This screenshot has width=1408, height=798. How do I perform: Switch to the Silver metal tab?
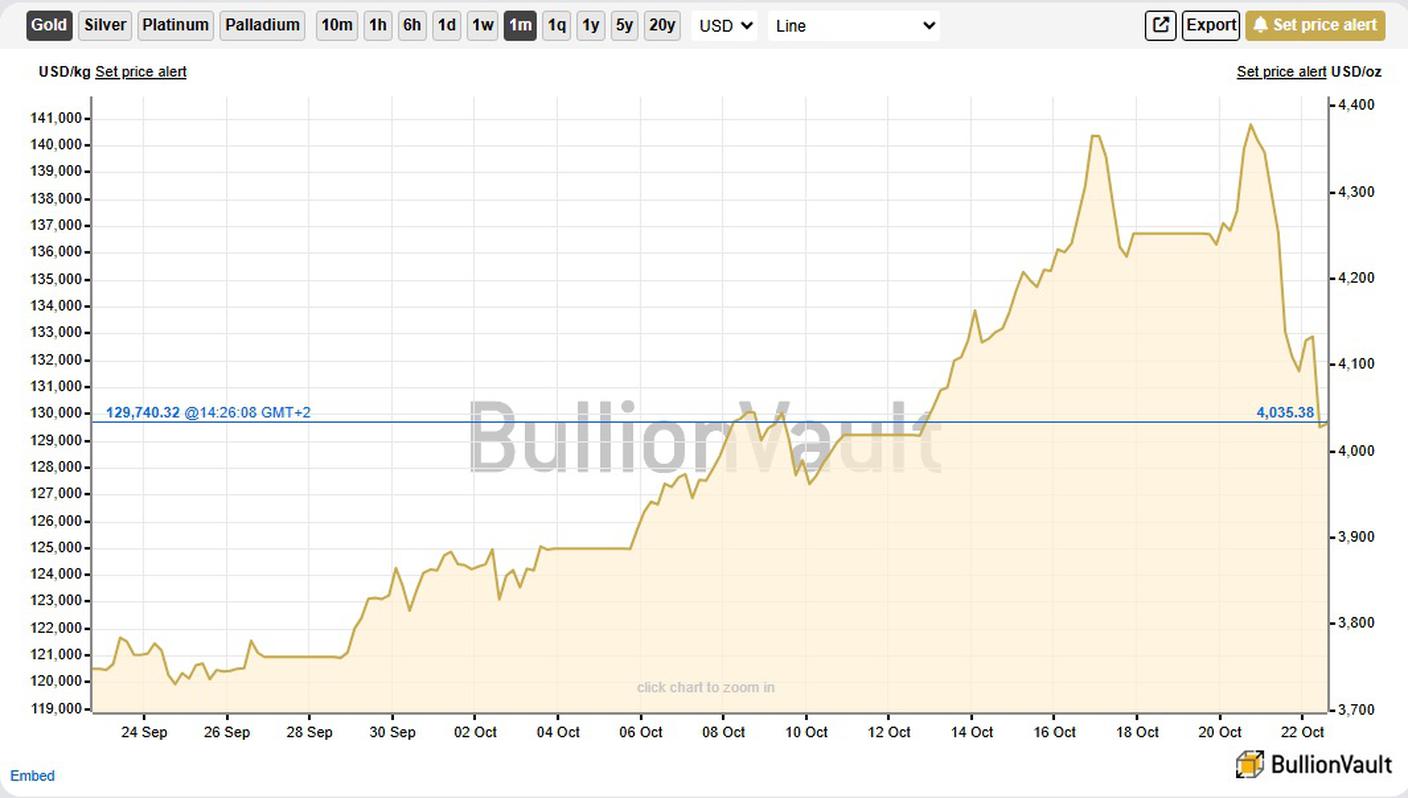pyautogui.click(x=105, y=25)
